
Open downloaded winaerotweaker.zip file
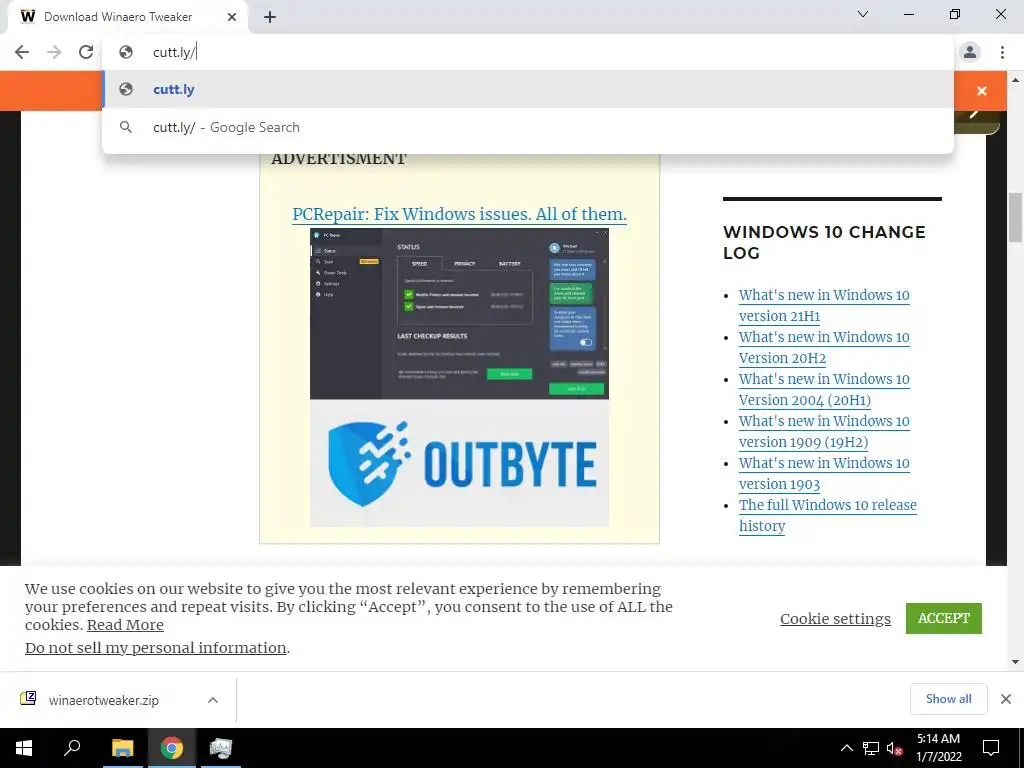[103, 700]
